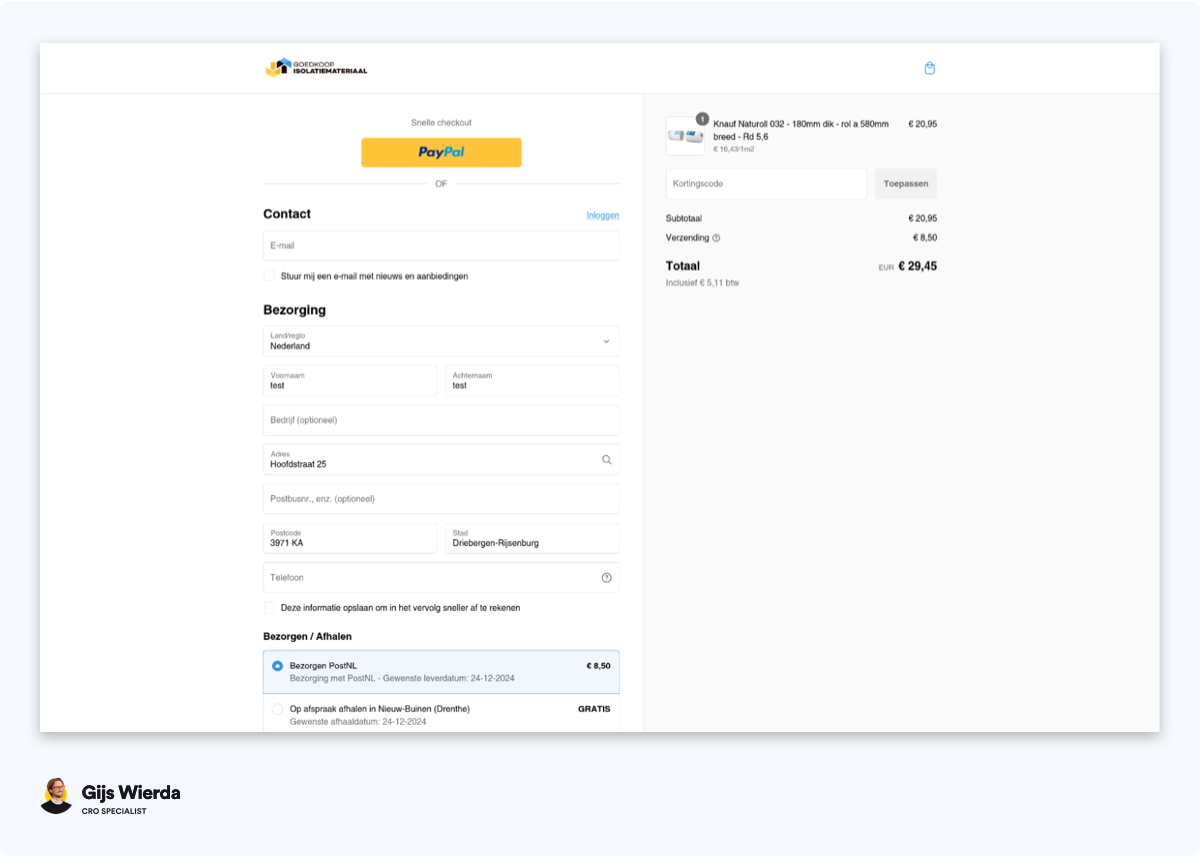Click the Knauf Naturoll 032 product name

[x=801, y=130]
